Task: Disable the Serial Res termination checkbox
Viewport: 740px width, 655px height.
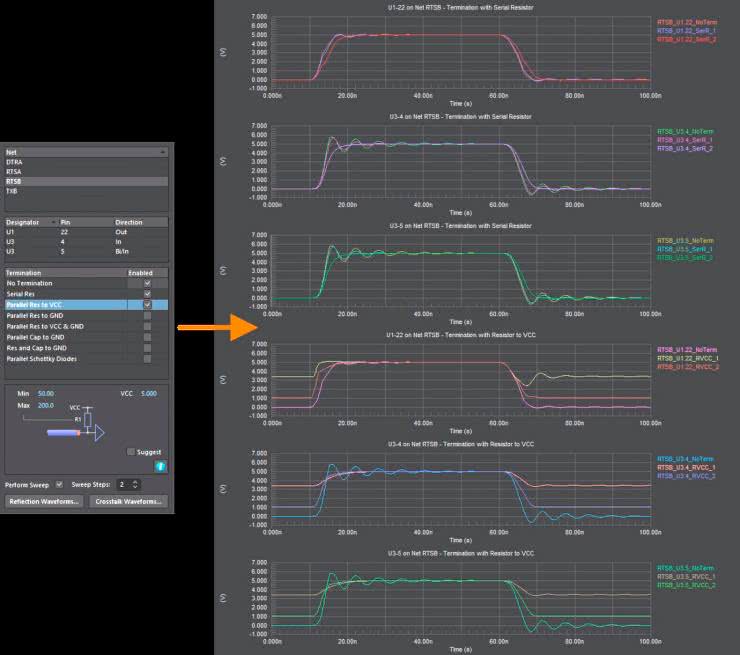Action: [147, 293]
